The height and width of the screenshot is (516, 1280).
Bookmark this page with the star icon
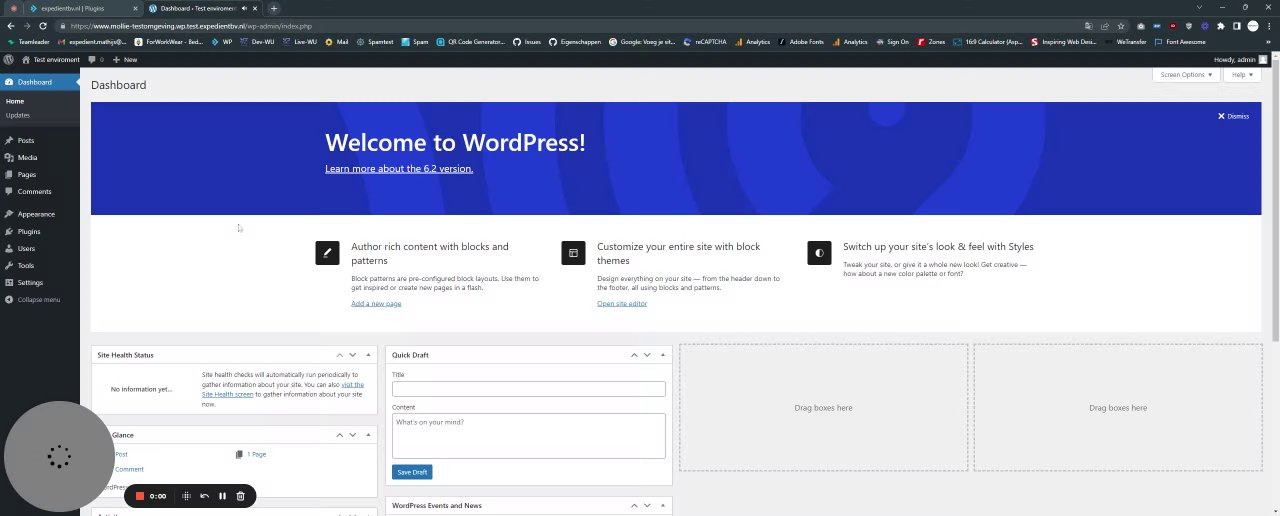(x=1121, y=26)
